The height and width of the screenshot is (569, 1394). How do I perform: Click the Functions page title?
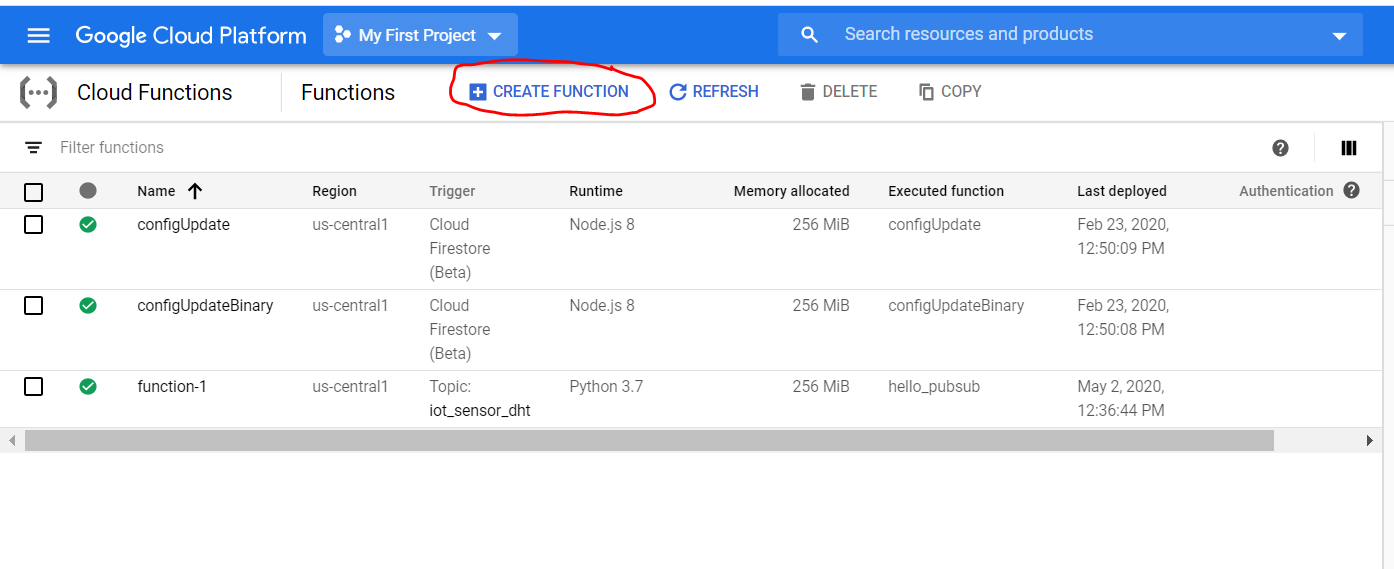point(348,92)
